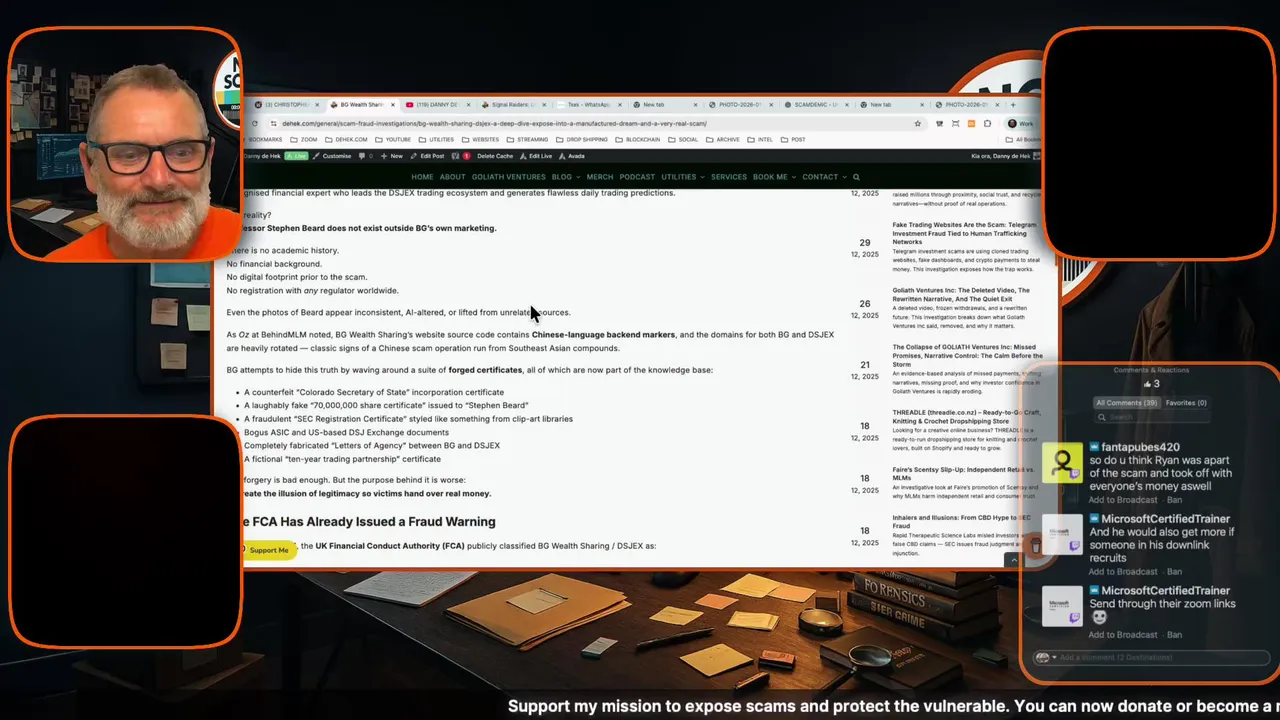Open a new browser tab with plus button

[x=1013, y=105]
